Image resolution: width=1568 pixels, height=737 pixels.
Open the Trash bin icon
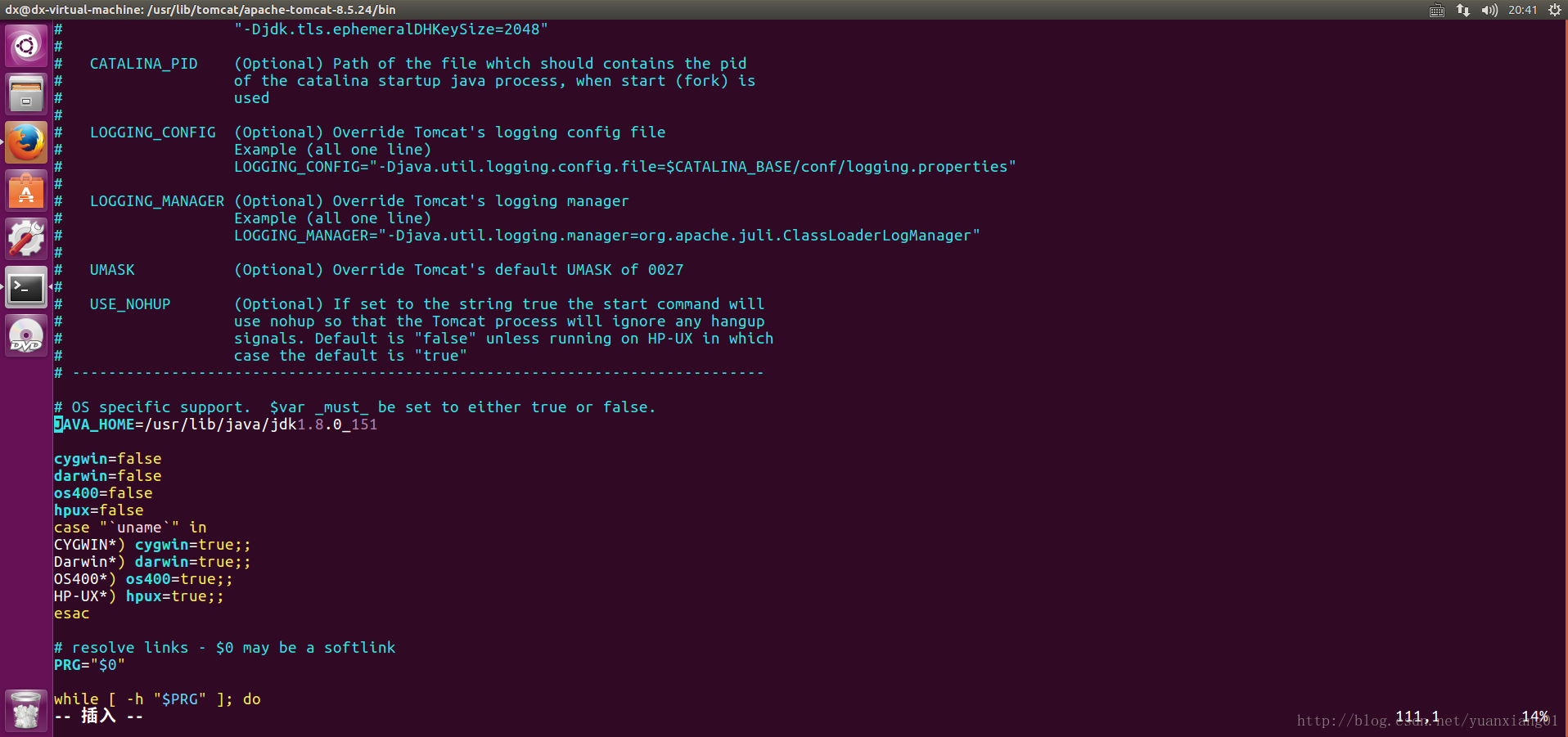click(26, 710)
